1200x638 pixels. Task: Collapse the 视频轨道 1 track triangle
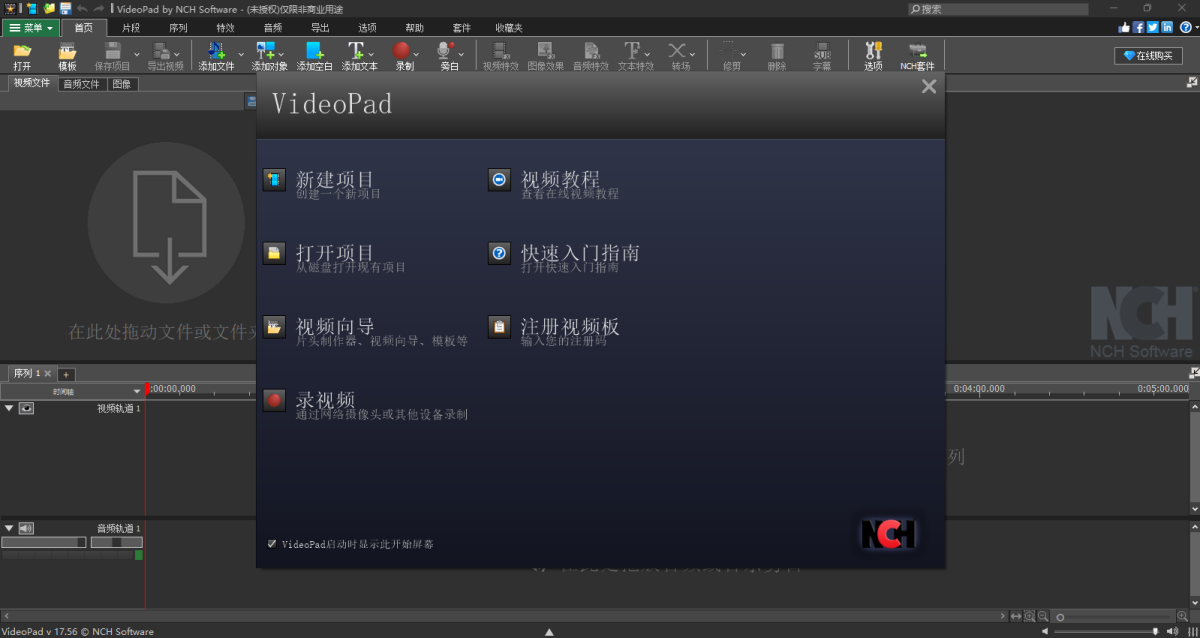(9, 408)
